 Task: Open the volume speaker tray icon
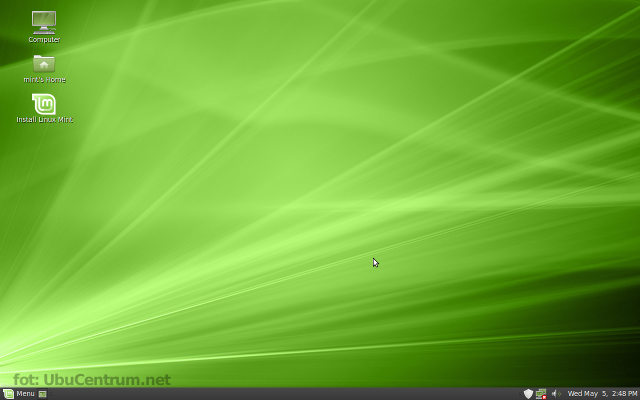[x=555, y=394]
